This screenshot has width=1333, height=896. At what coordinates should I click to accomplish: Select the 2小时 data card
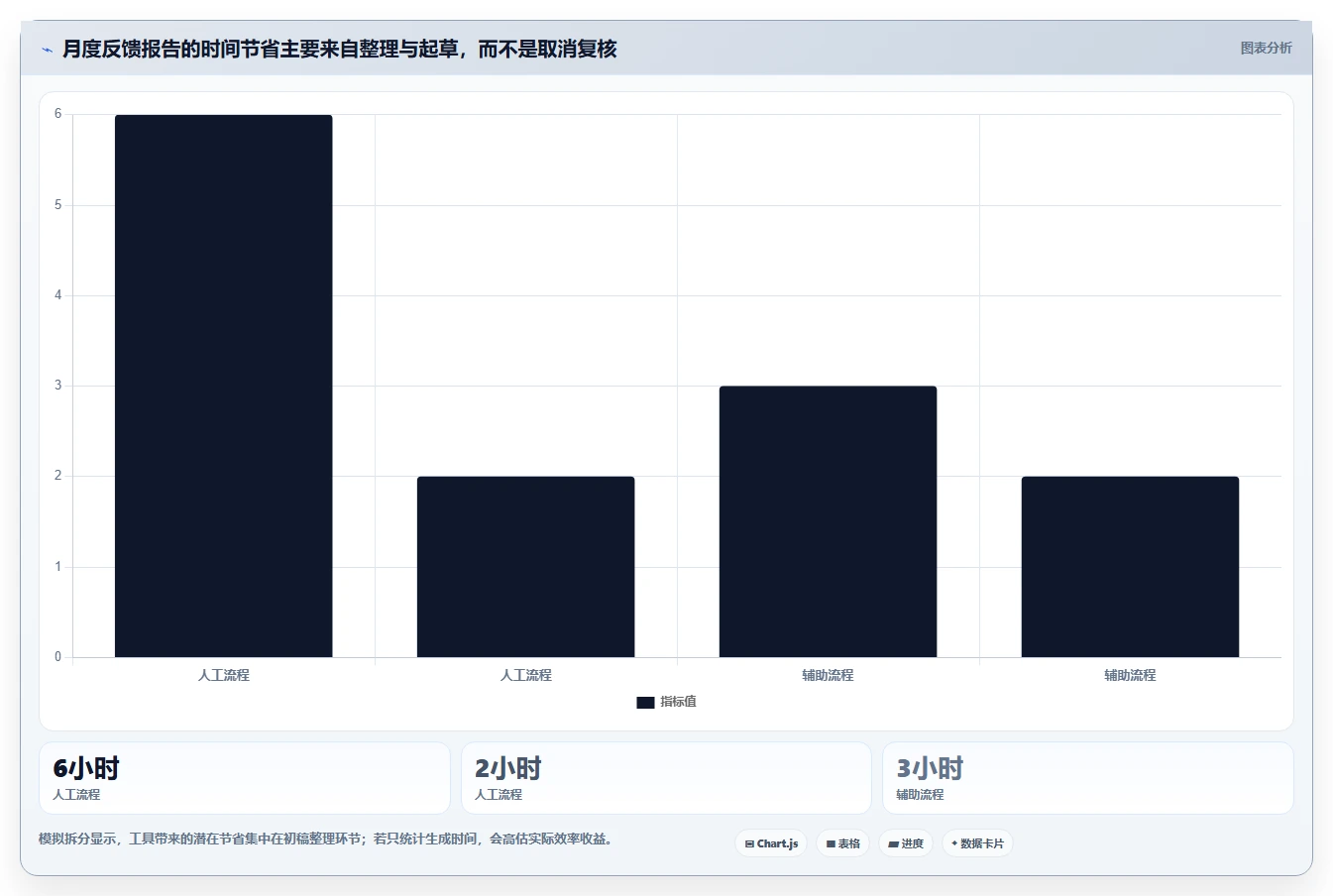click(666, 778)
